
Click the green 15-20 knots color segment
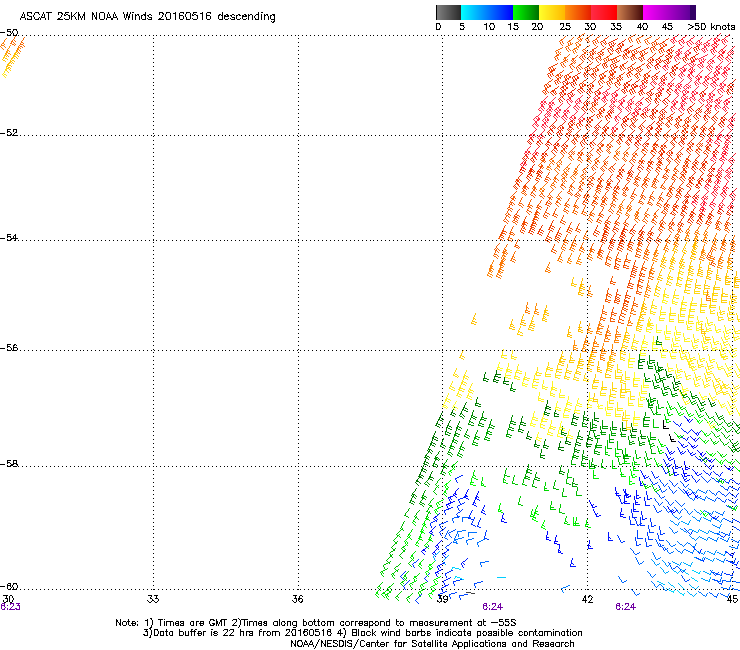(x=526, y=12)
